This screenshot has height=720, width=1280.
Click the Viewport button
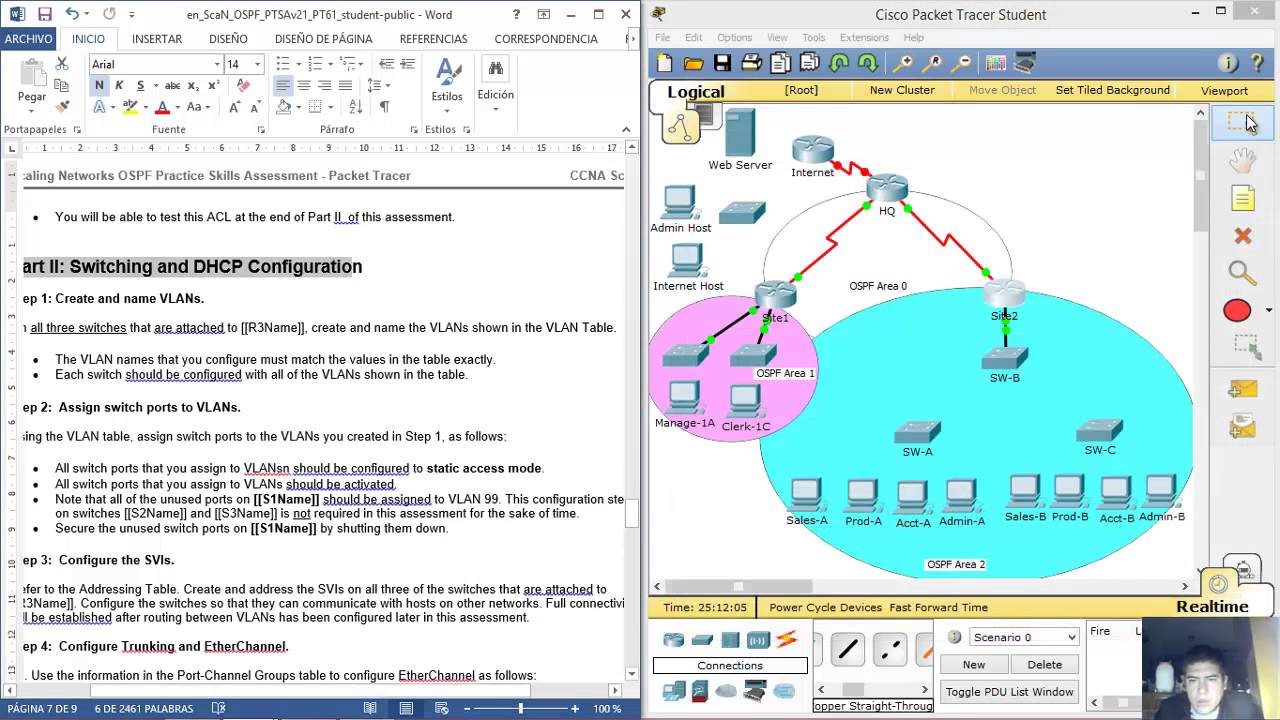pyautogui.click(x=1224, y=90)
